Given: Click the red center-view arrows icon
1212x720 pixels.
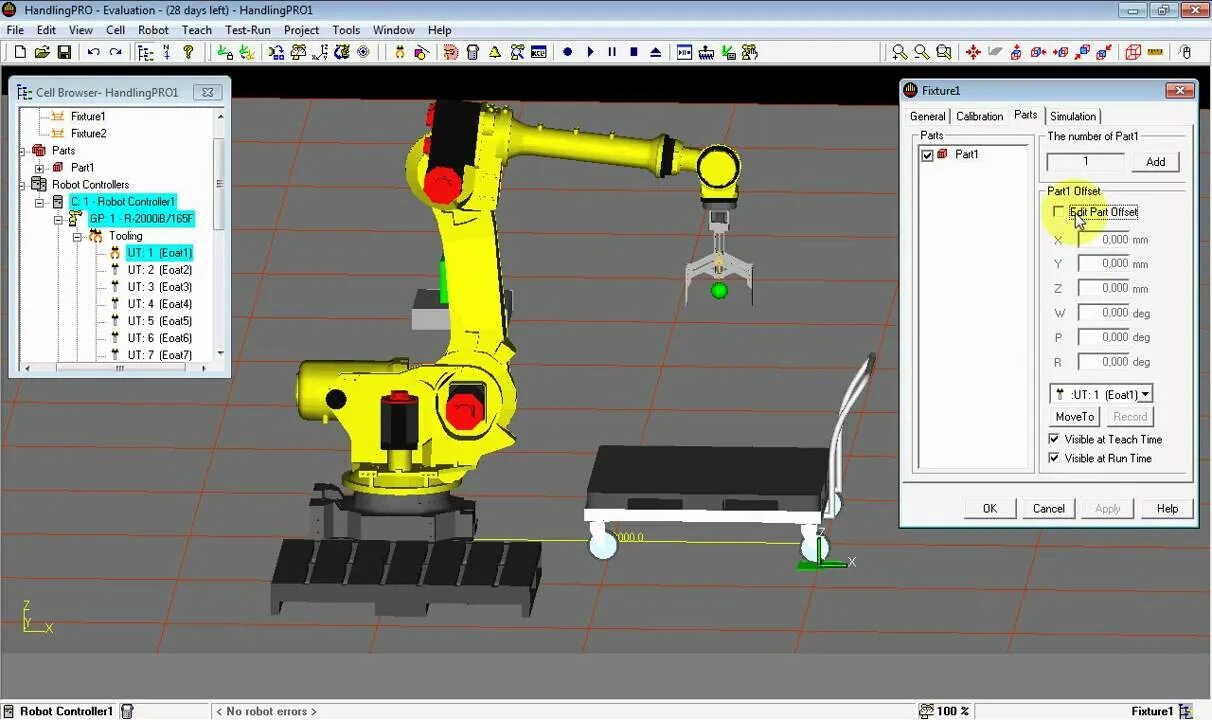Looking at the screenshot, I should [972, 52].
